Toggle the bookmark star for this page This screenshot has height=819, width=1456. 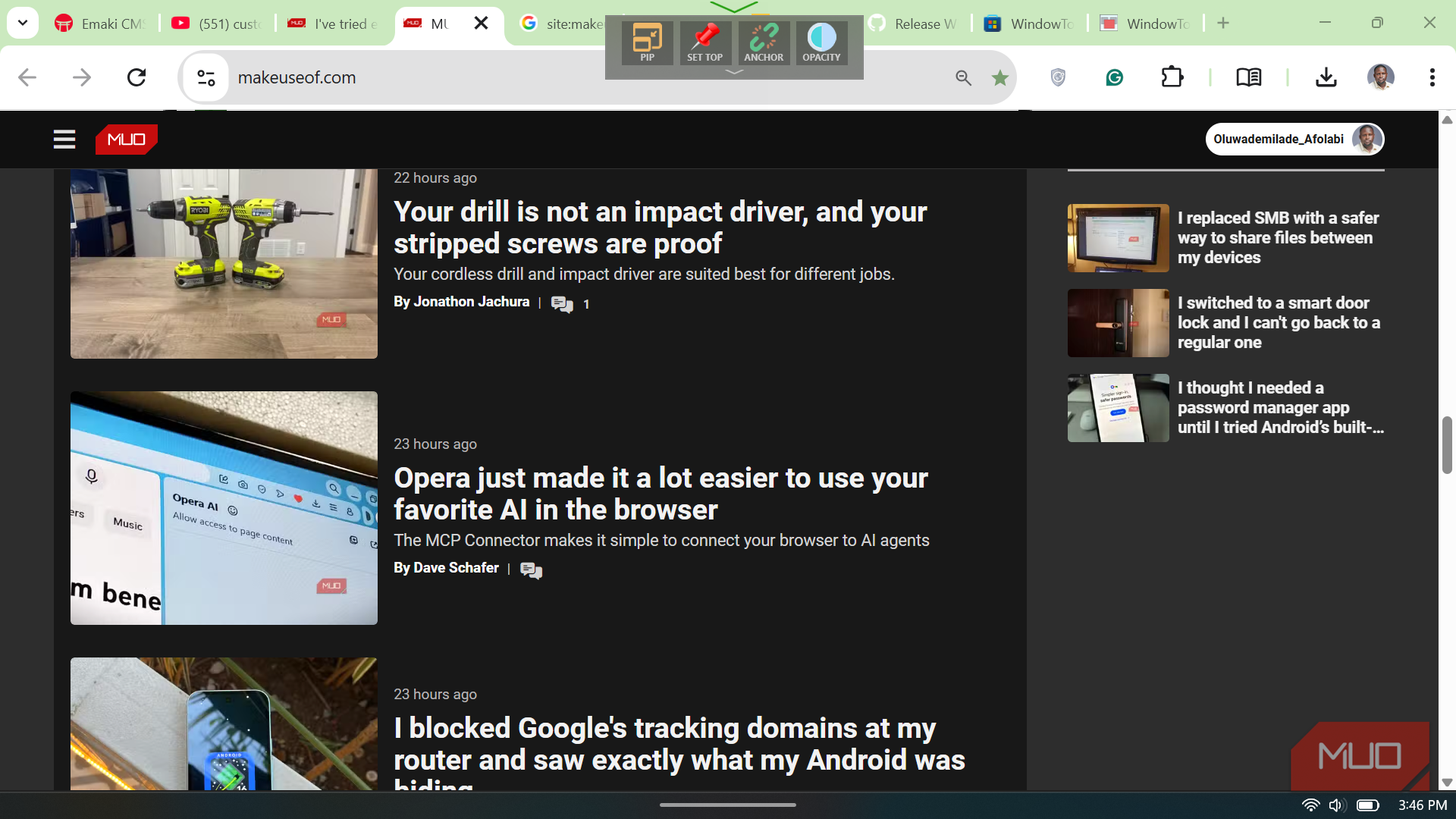point(1000,77)
